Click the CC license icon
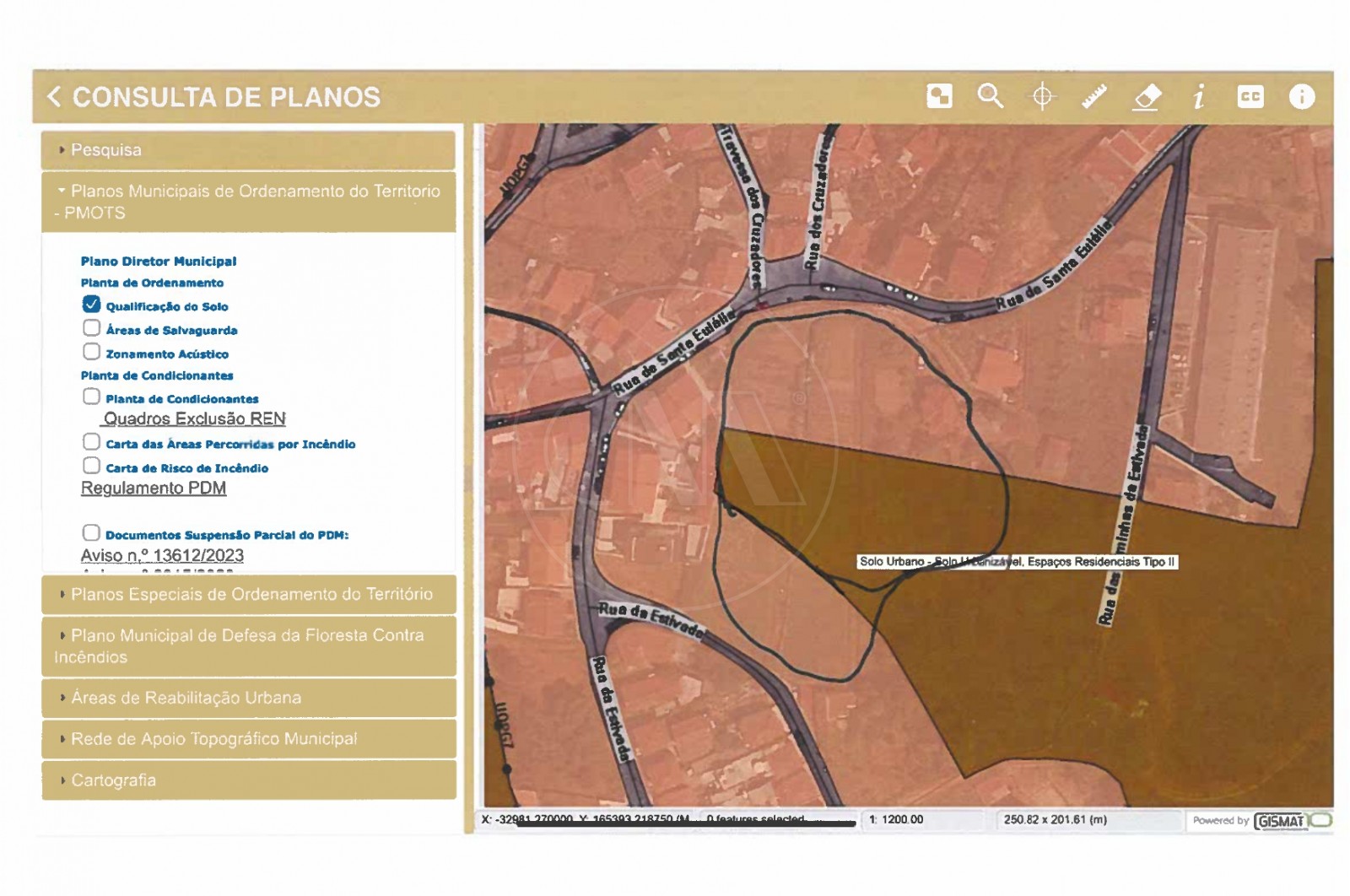This screenshot has height=896, width=1350. pos(1250,97)
